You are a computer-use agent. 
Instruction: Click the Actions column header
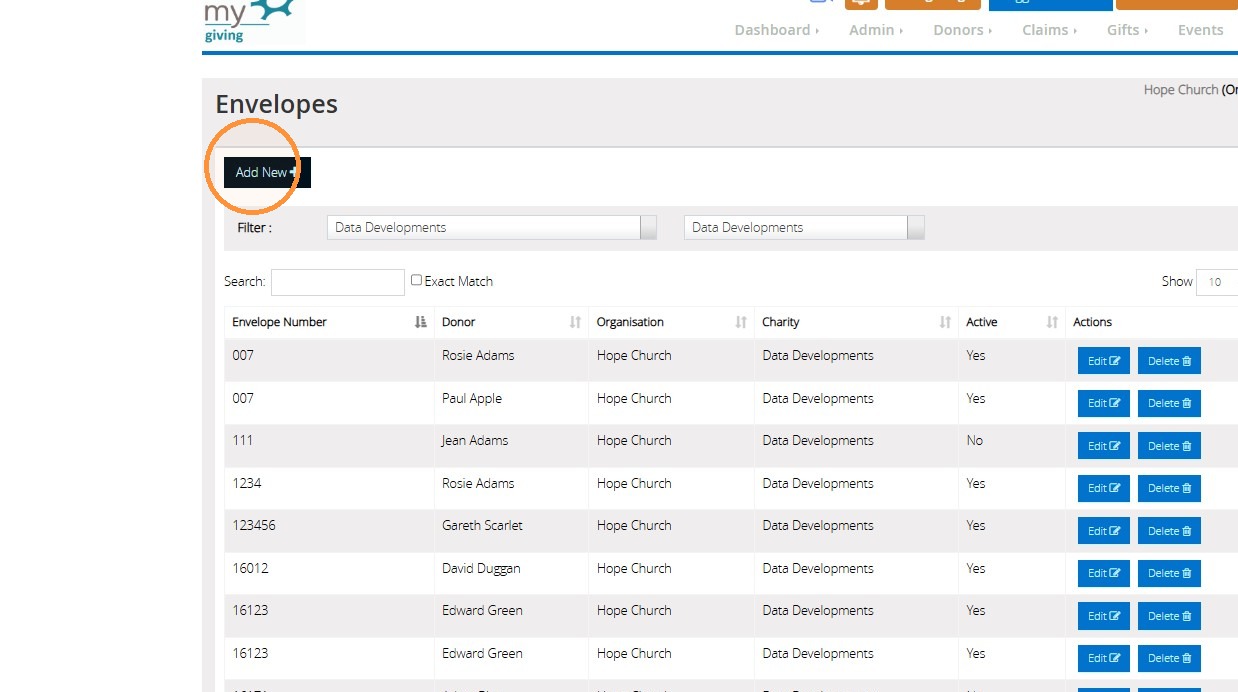click(x=1092, y=322)
